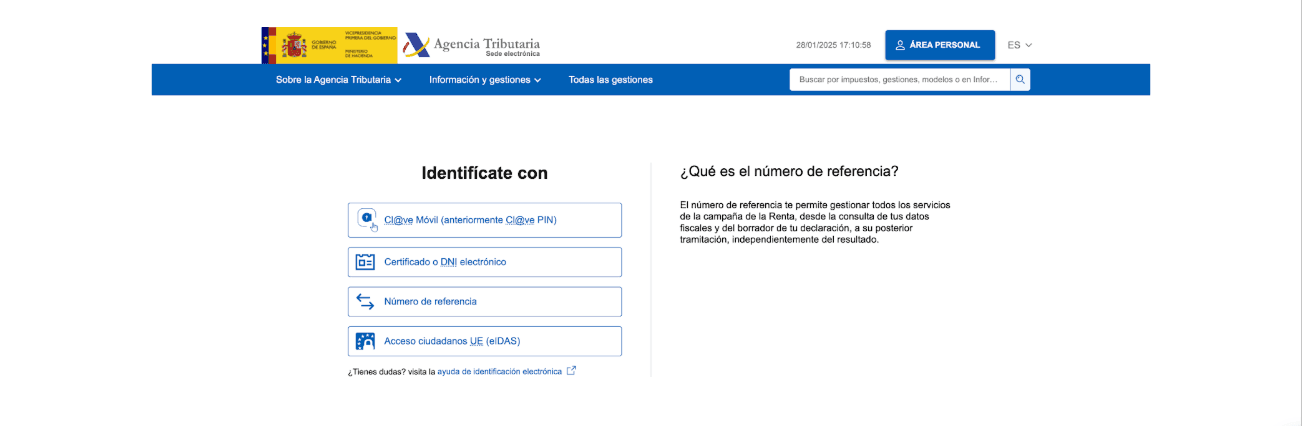
Task: Select the Número de referencia arrows icon
Action: [x=365, y=301]
